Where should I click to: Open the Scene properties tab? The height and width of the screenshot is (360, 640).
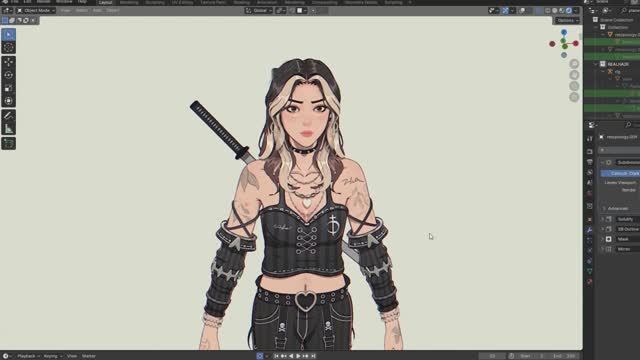pyautogui.click(x=589, y=182)
